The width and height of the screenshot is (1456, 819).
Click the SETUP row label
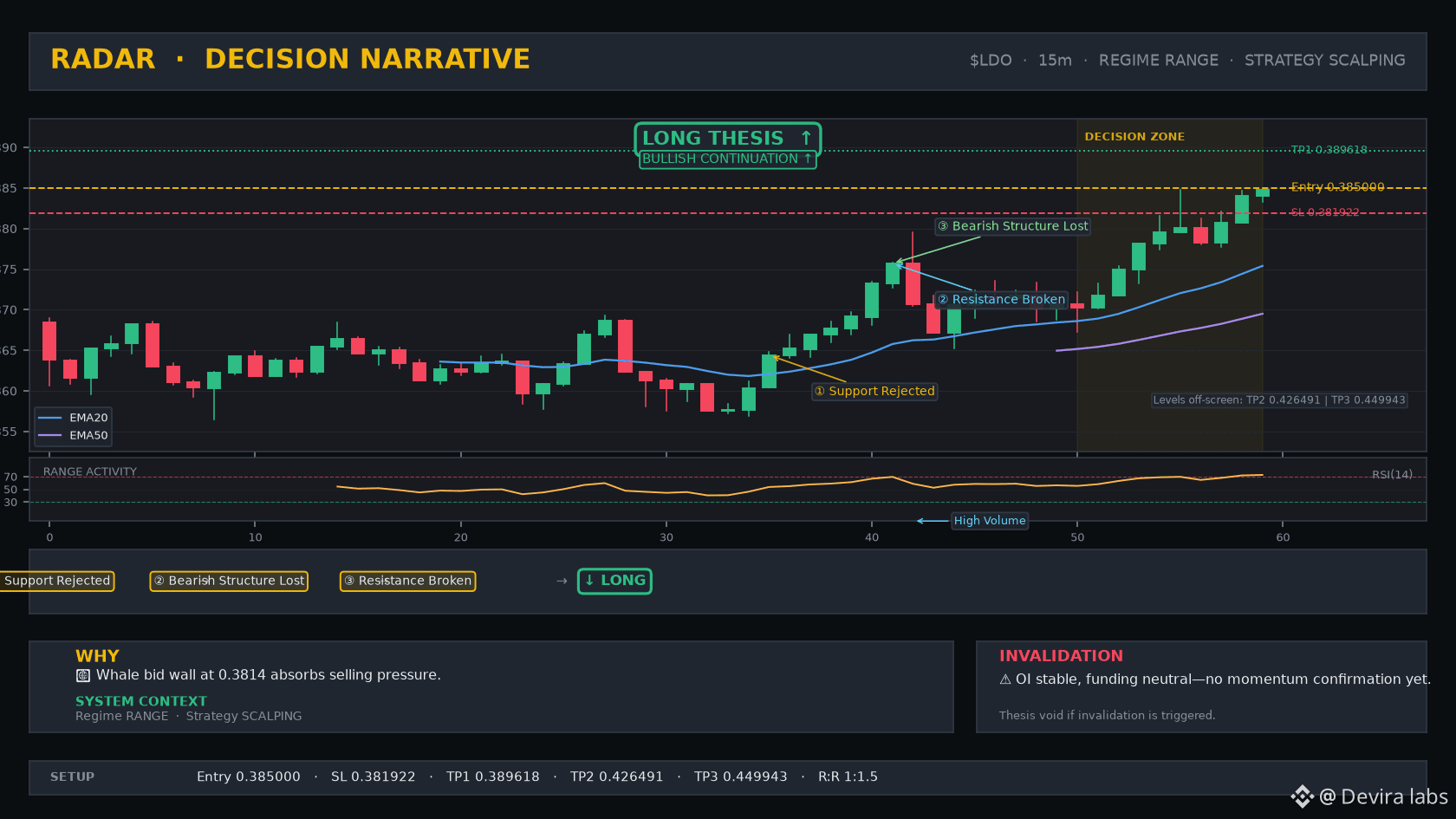pos(72,777)
